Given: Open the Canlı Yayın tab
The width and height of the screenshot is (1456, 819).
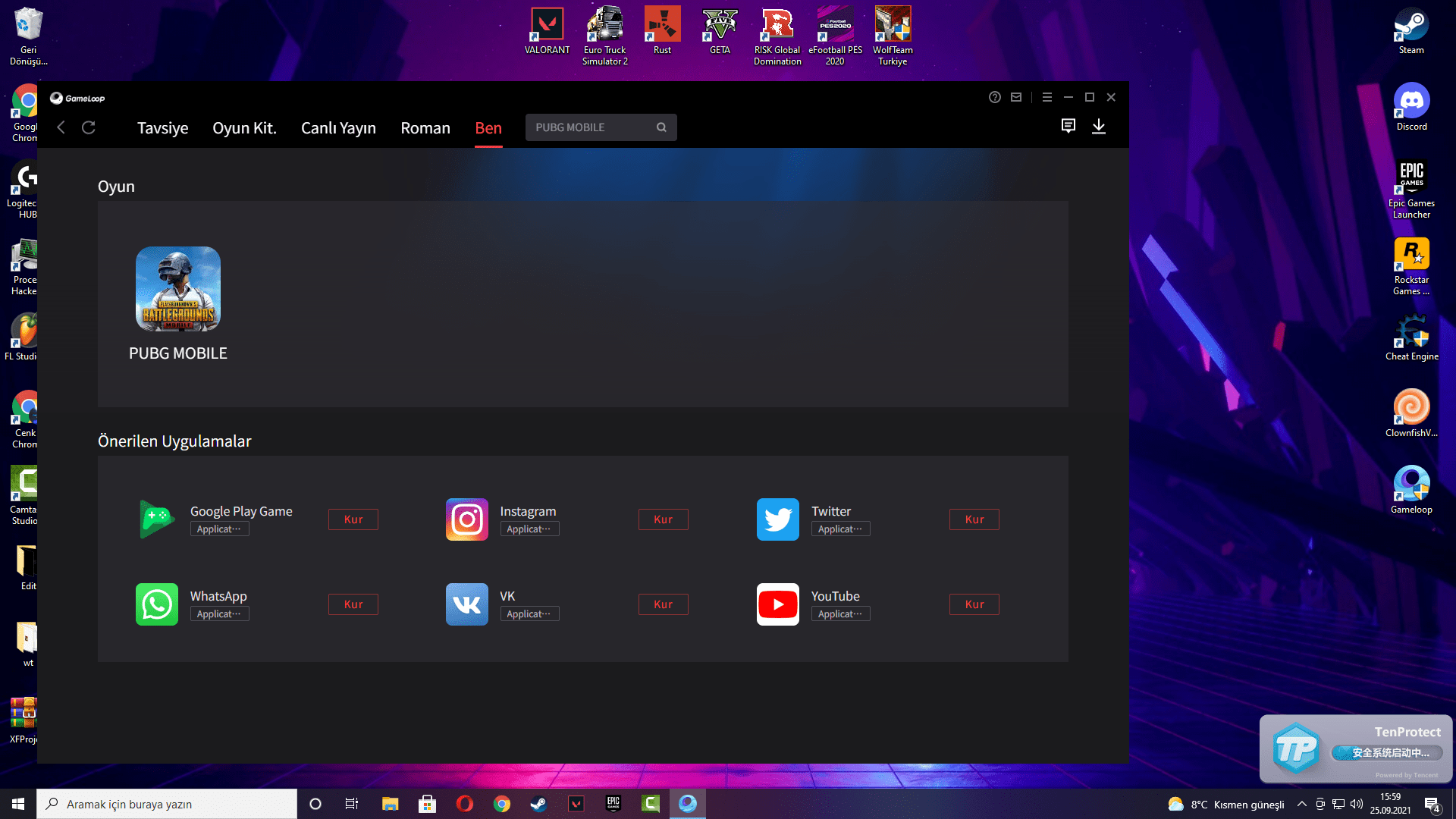Looking at the screenshot, I should pyautogui.click(x=338, y=128).
